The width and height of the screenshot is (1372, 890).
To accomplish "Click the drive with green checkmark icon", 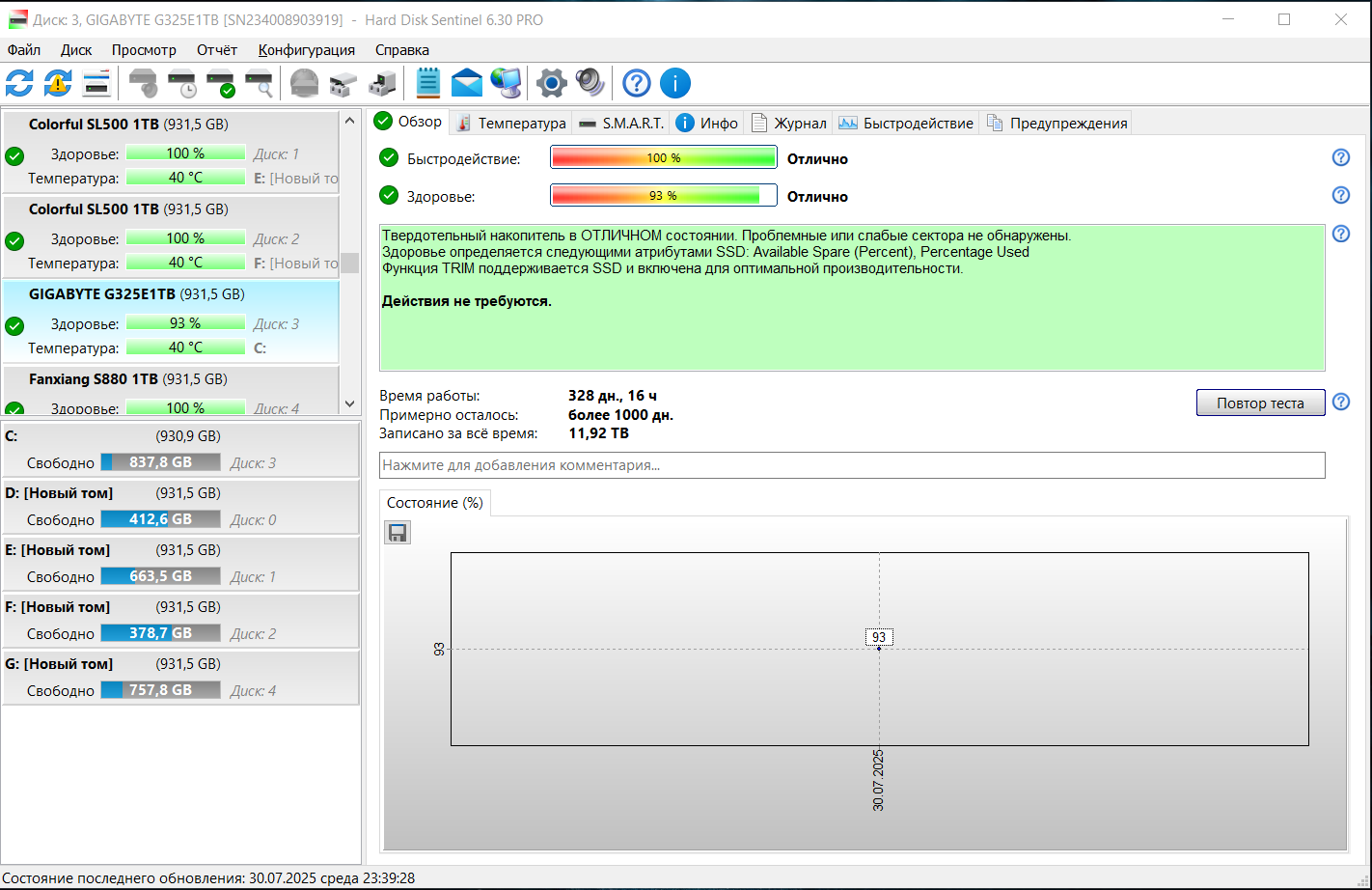I will click(x=221, y=83).
